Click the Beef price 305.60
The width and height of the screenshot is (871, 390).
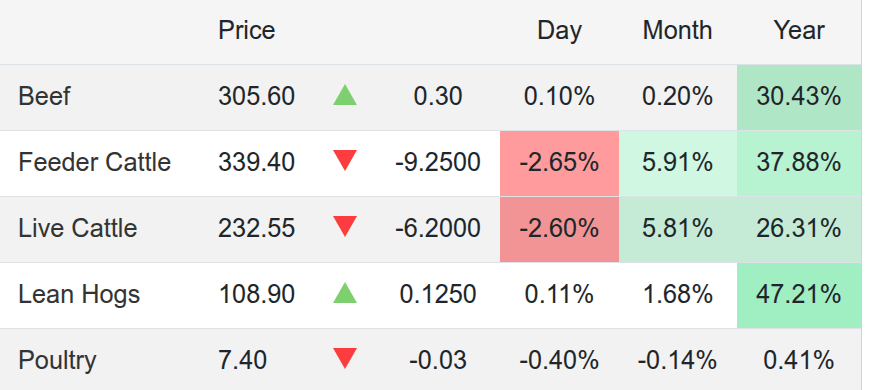[256, 97]
